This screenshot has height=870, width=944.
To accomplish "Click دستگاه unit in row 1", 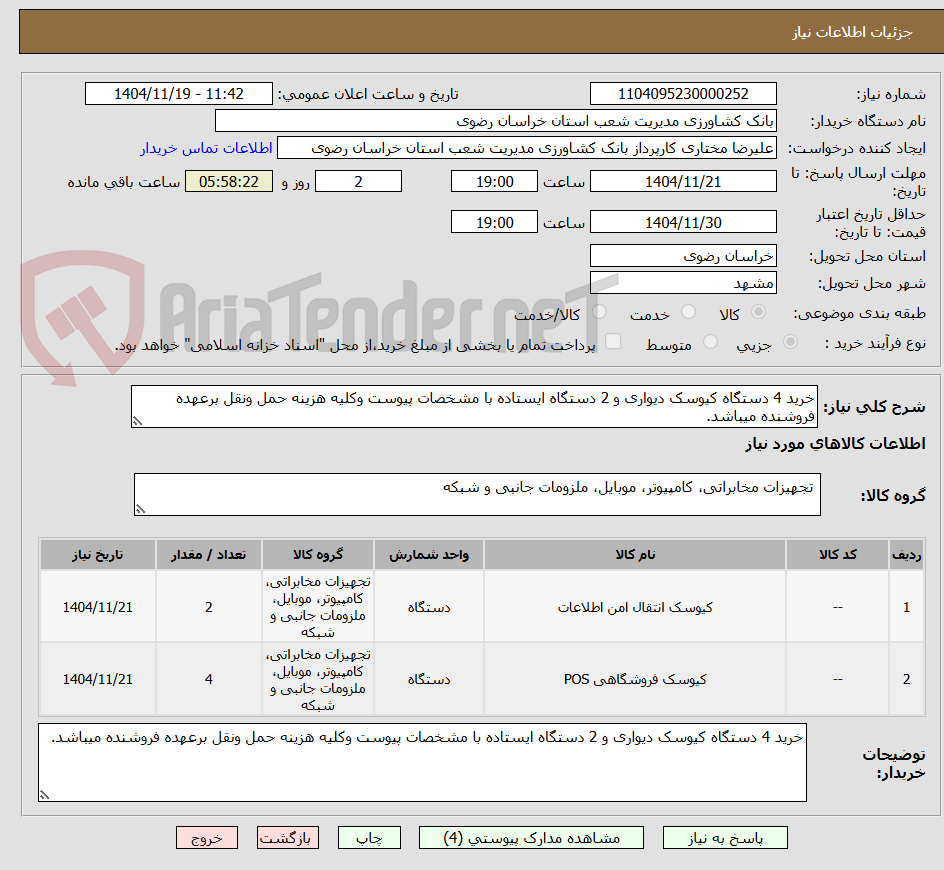I will [x=429, y=607].
